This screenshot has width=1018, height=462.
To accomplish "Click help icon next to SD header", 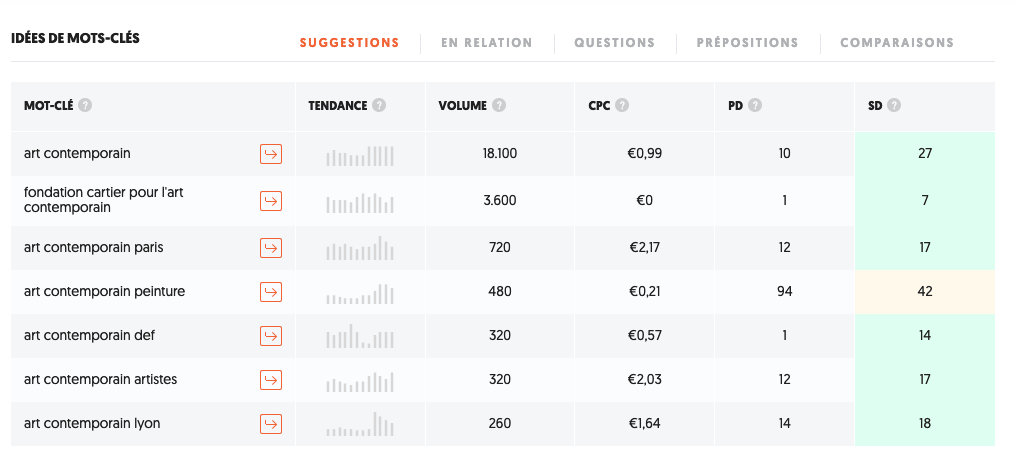I will 894,105.
